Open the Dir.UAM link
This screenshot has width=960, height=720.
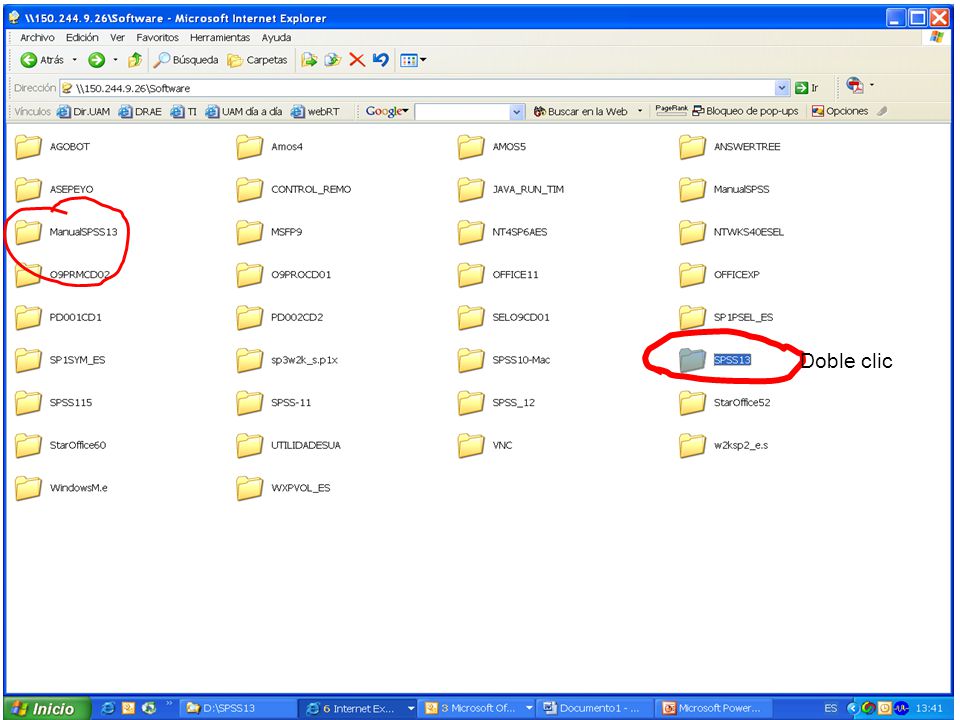coord(84,111)
